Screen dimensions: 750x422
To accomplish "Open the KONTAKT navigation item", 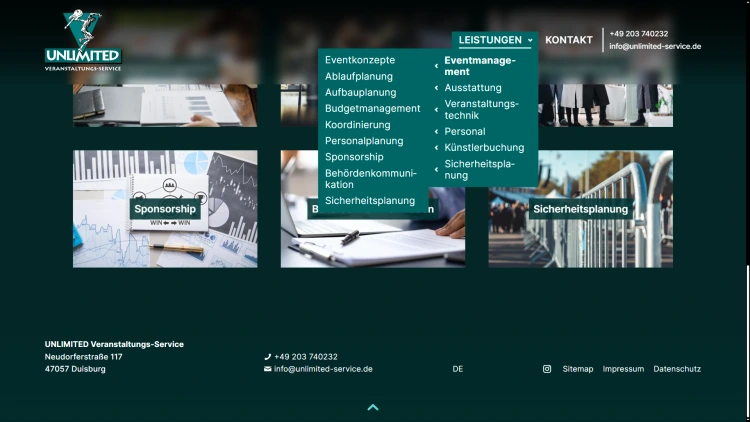I will coord(568,40).
